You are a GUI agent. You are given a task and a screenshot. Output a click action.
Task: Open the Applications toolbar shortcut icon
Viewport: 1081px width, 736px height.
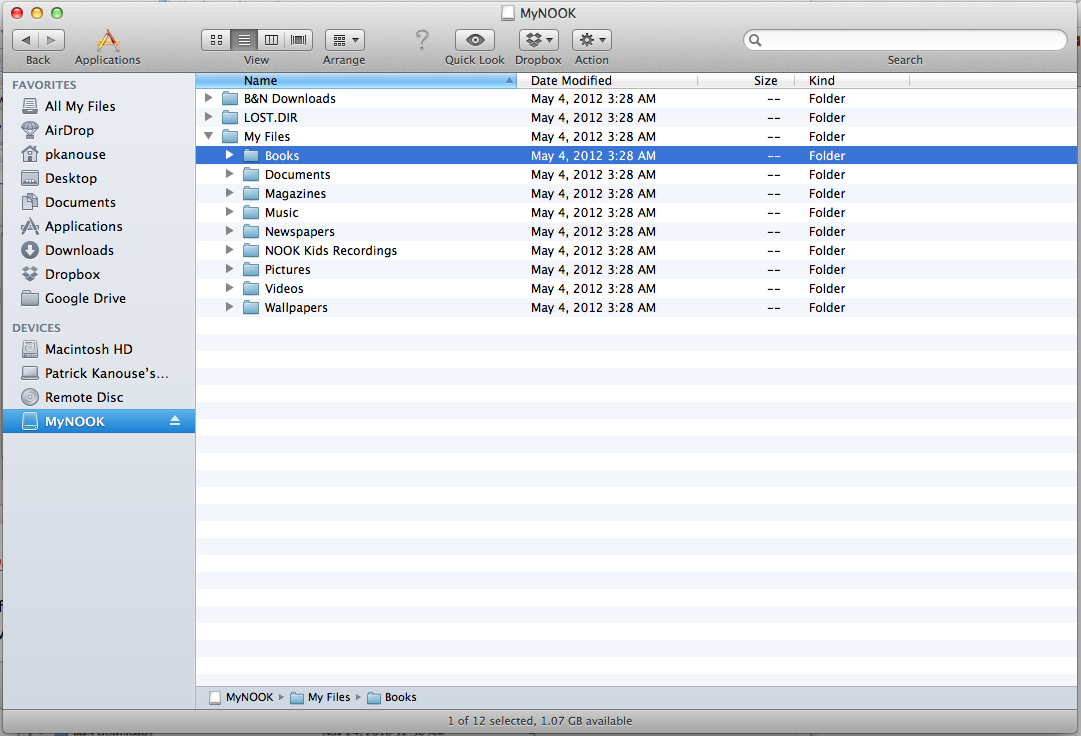[108, 40]
